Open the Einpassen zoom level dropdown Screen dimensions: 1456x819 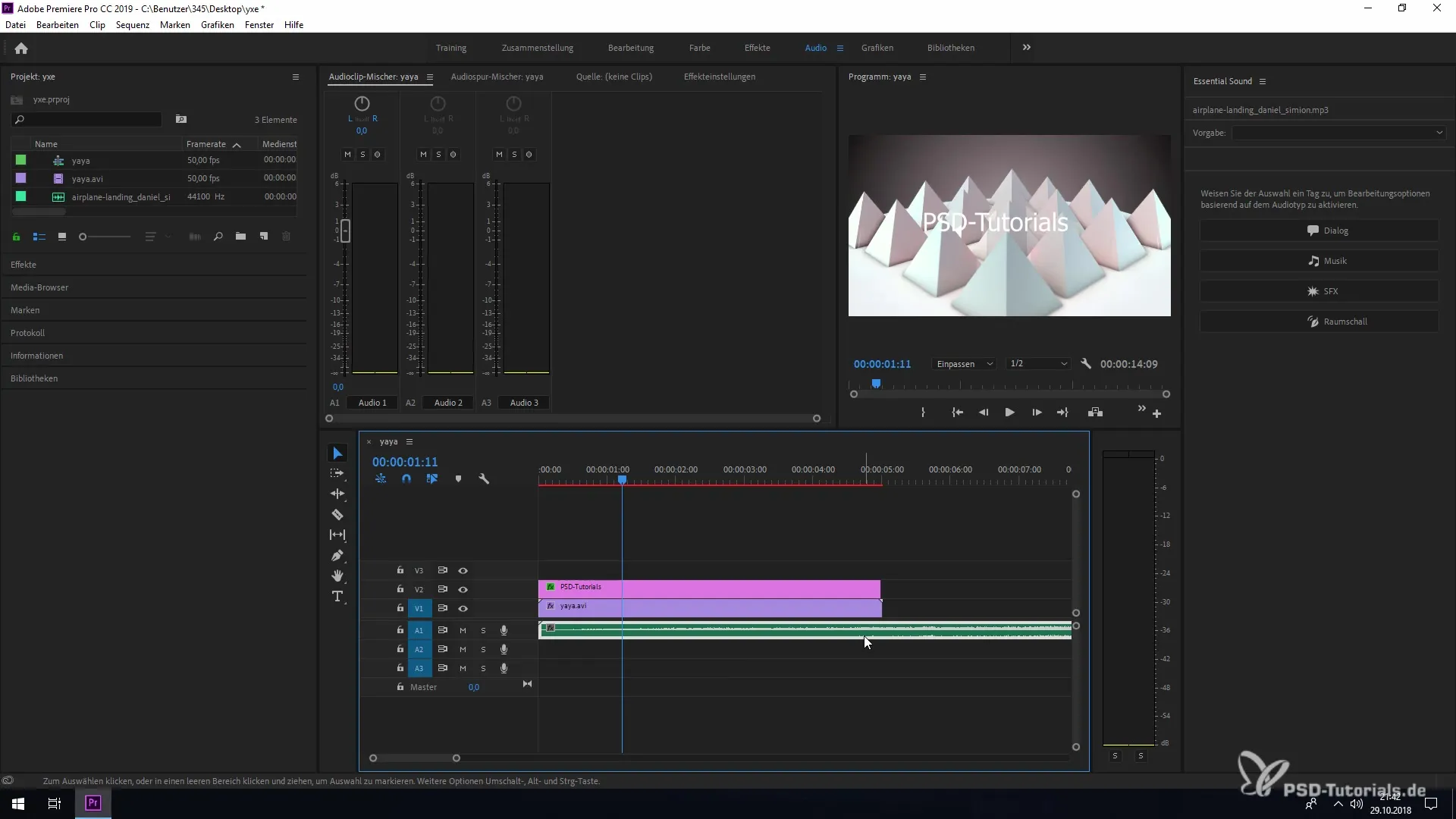(x=964, y=364)
